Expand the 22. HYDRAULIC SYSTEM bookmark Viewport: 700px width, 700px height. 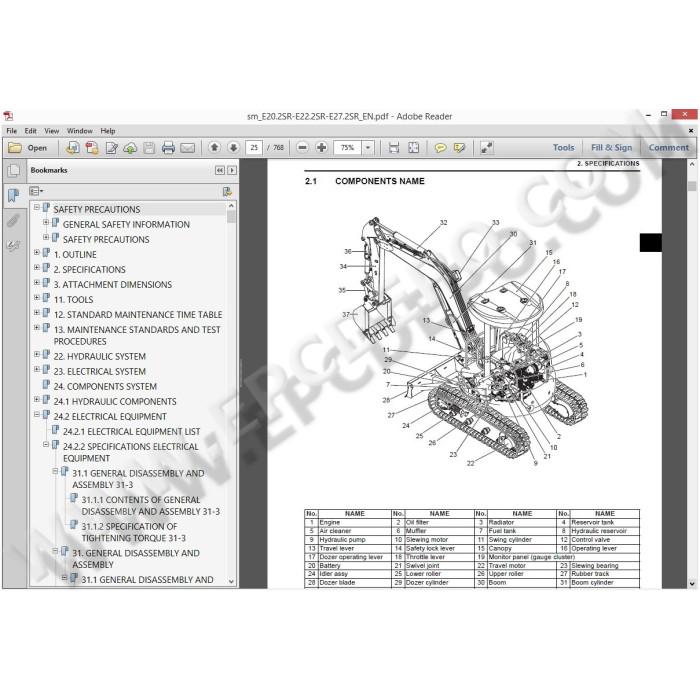pyautogui.click(x=37, y=354)
